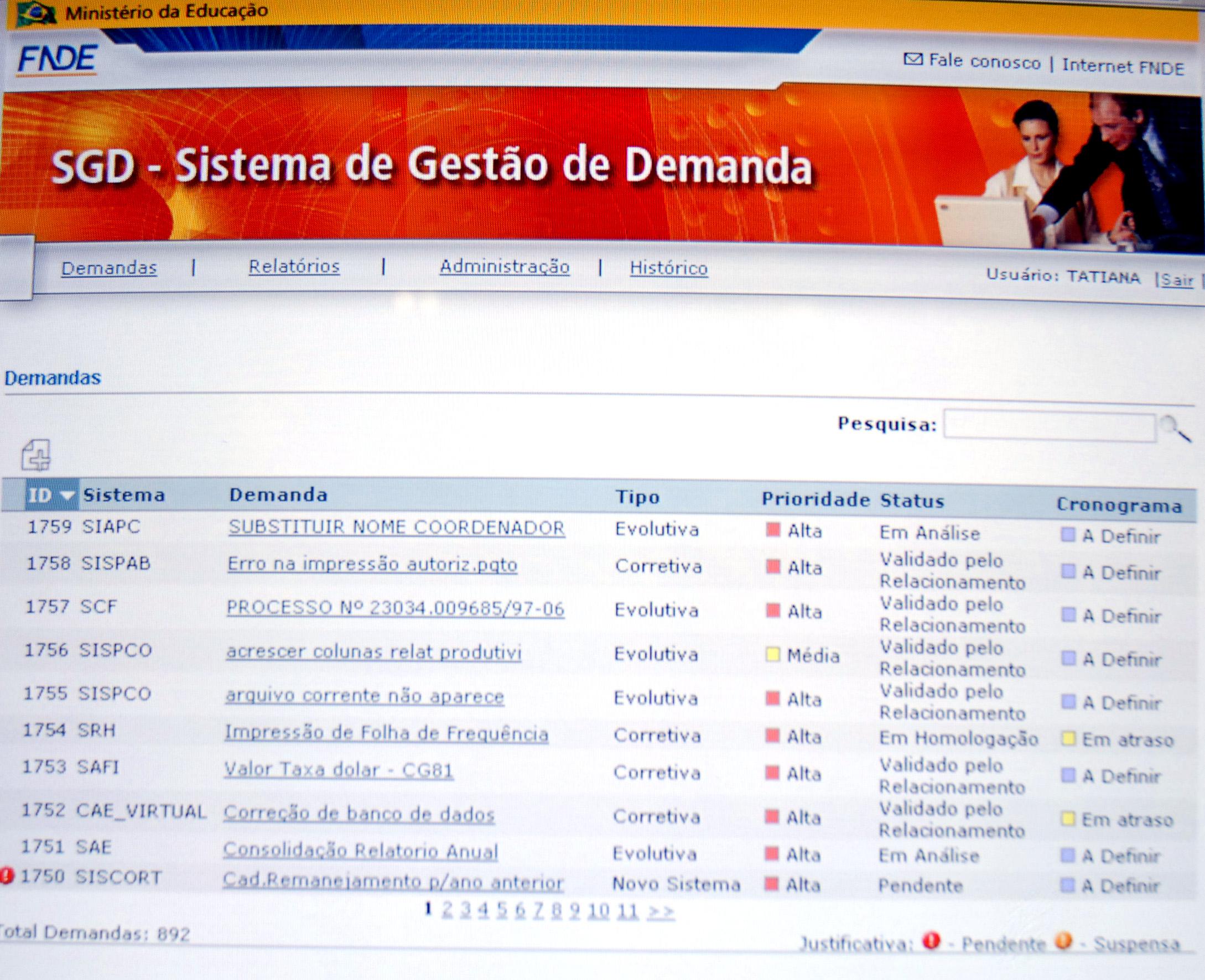Image resolution: width=1205 pixels, height=980 pixels.
Task: Open demand Correção de banco de dados
Action: click(359, 814)
